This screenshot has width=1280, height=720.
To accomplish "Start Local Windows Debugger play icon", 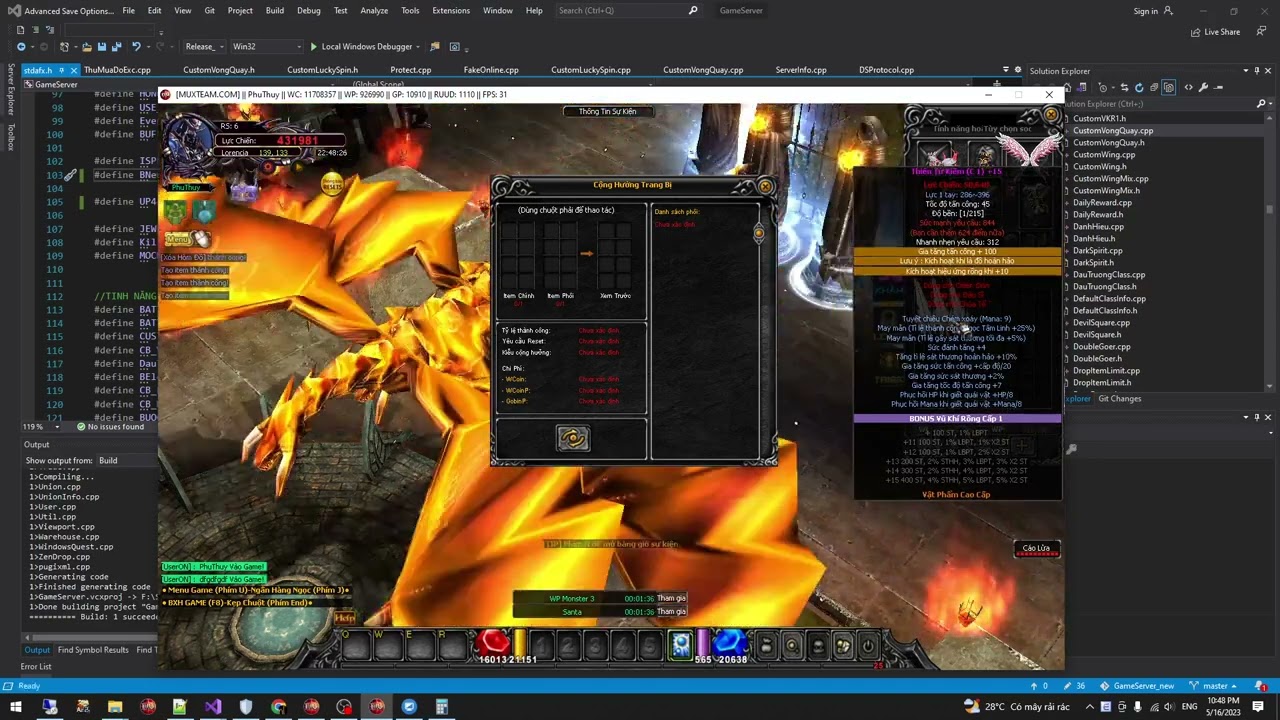I will click(x=313, y=46).
